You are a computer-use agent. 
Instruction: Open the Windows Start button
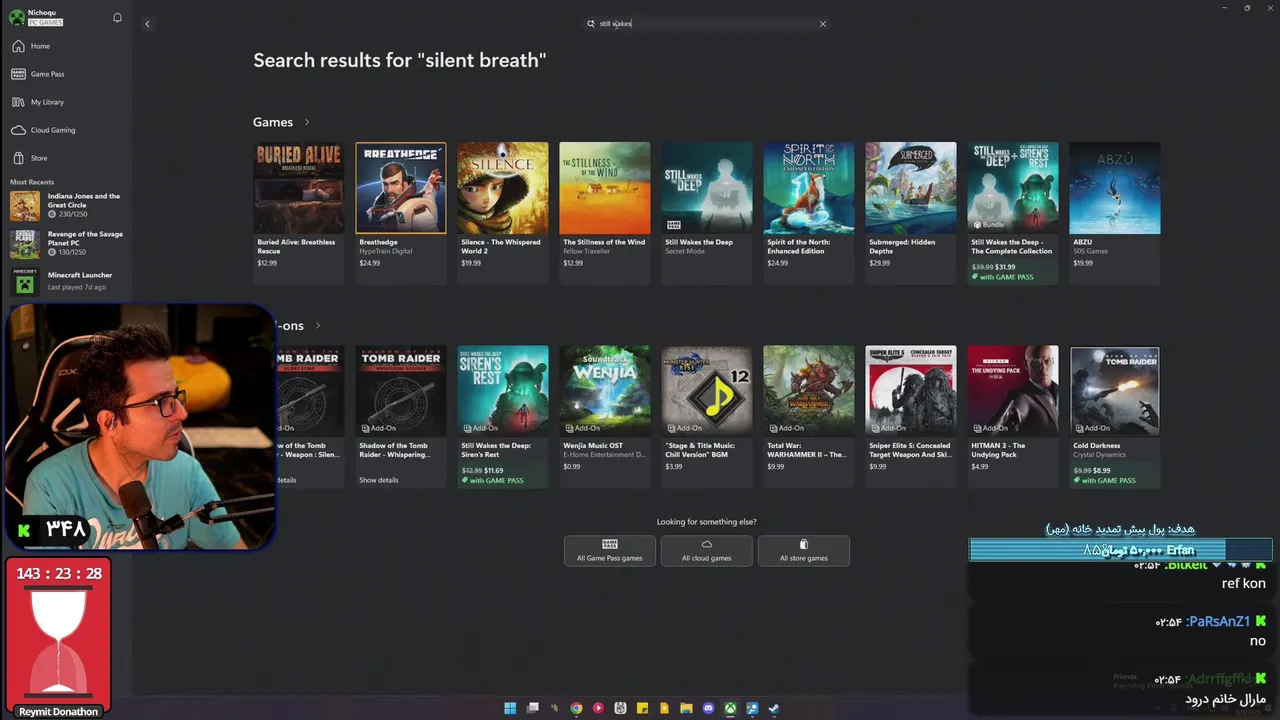click(510, 708)
